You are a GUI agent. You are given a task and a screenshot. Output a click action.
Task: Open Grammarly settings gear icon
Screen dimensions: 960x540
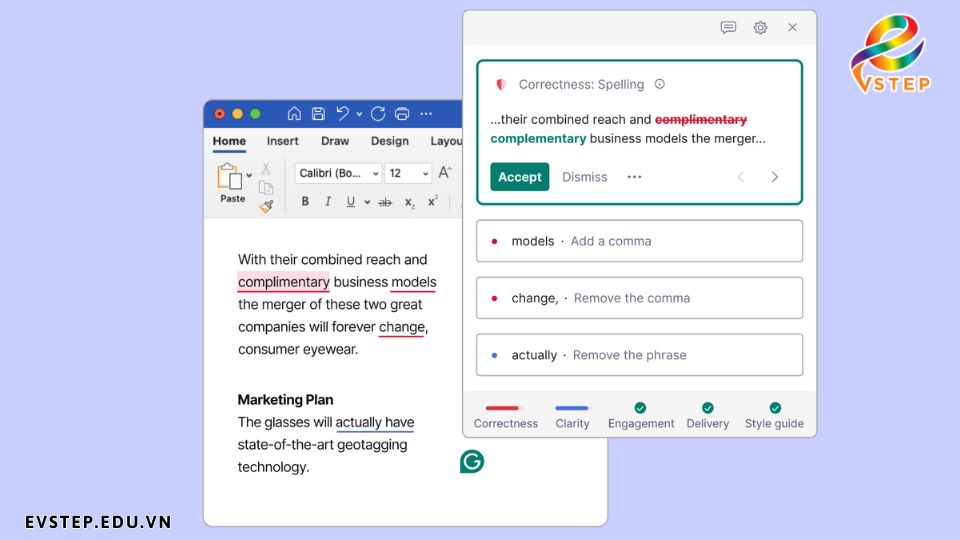point(760,28)
